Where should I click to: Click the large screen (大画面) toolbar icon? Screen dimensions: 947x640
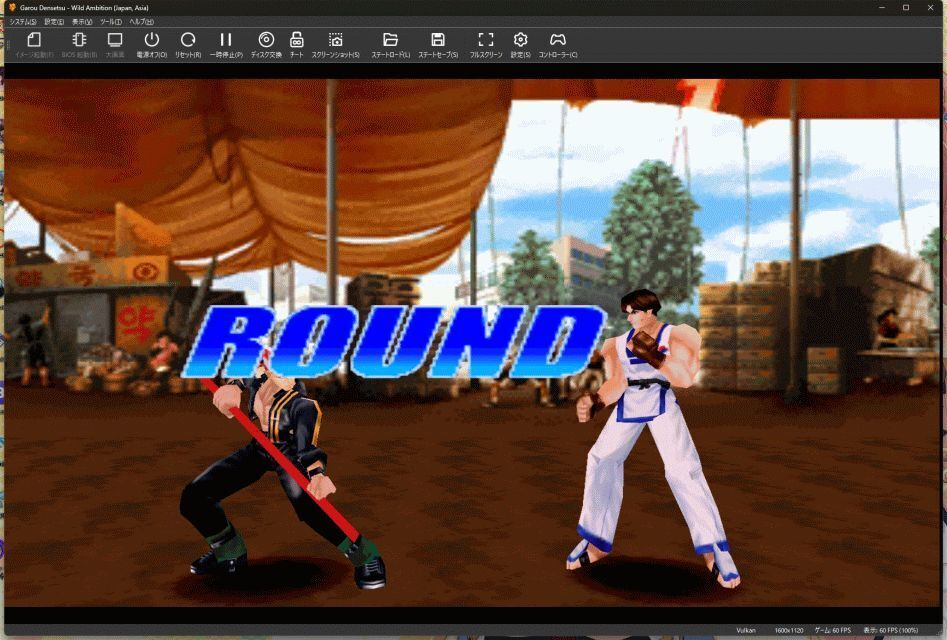point(115,40)
